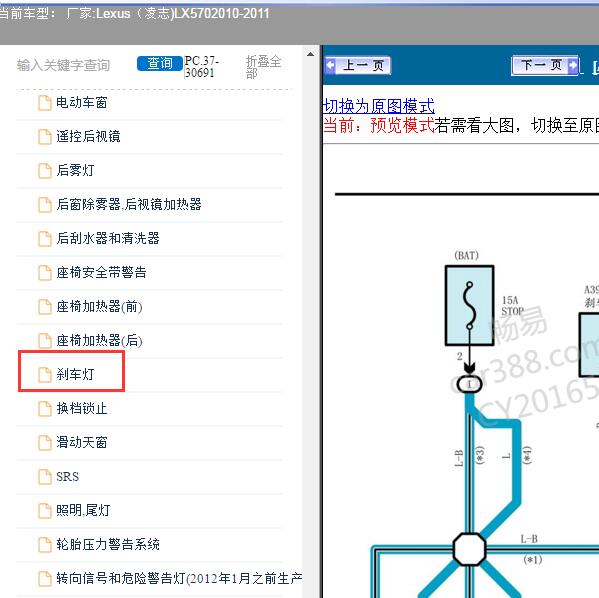Open 座椅安全带警告 entry
The image size is (599, 598).
click(x=101, y=272)
